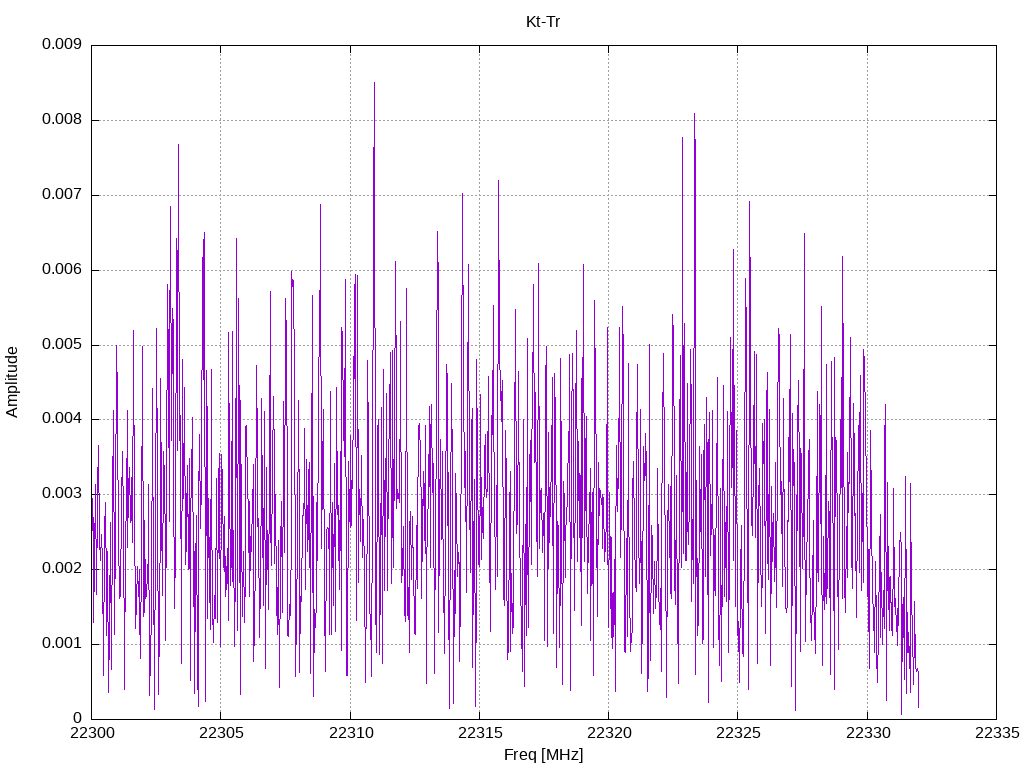This screenshot has height=768, width=1024.
Task: Click the x-axis tick label 22330
Action: coord(868,733)
